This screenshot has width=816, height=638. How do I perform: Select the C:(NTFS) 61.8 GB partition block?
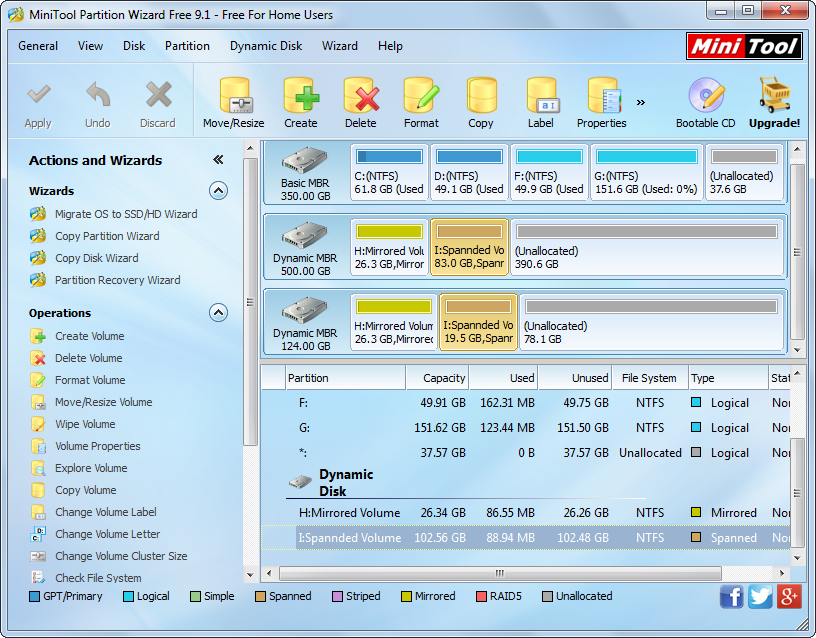pyautogui.click(x=389, y=172)
